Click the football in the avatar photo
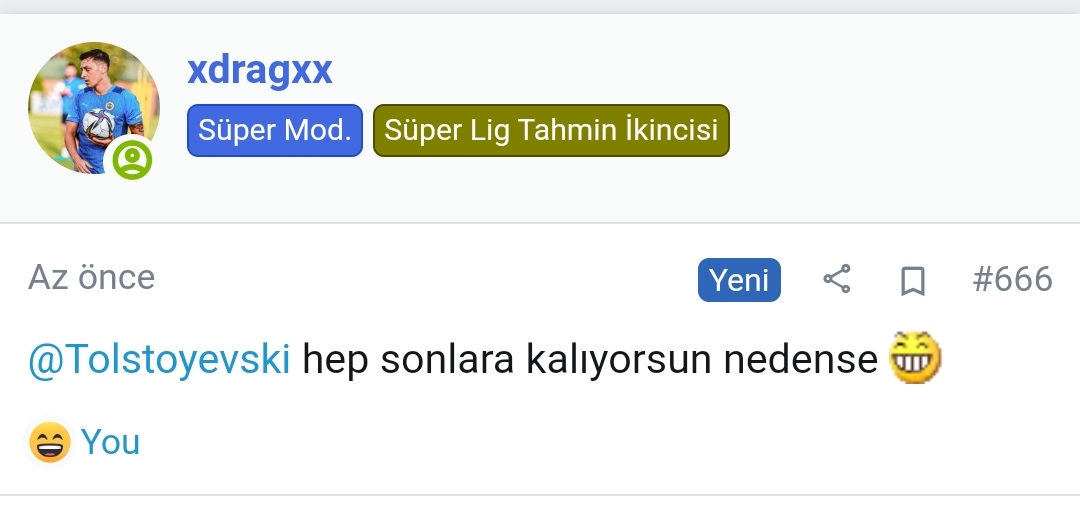1080x516 pixels. 97,124
